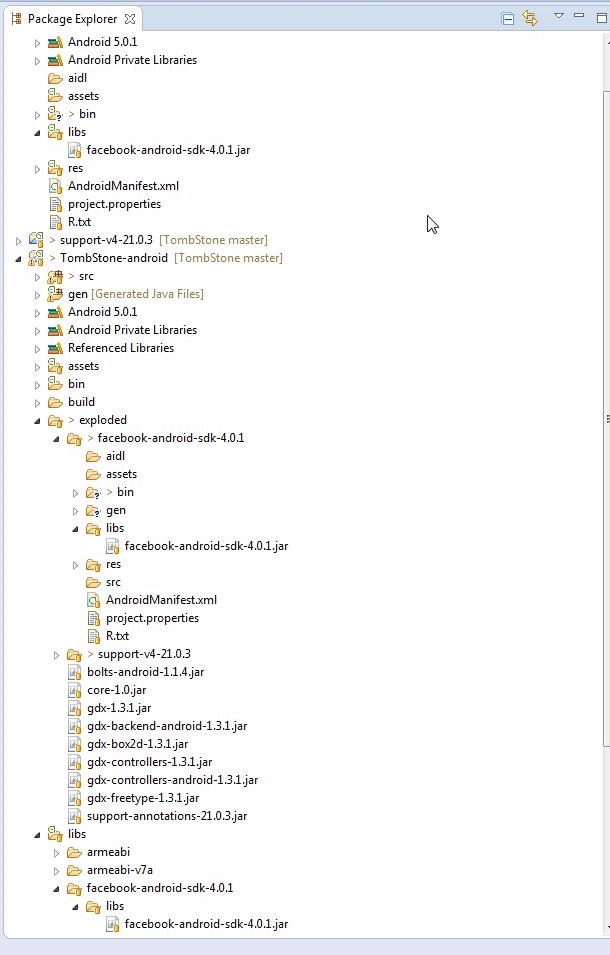Click the gdx-1.3.1.jar file icon
The width and height of the screenshot is (610, 955).
tap(74, 708)
